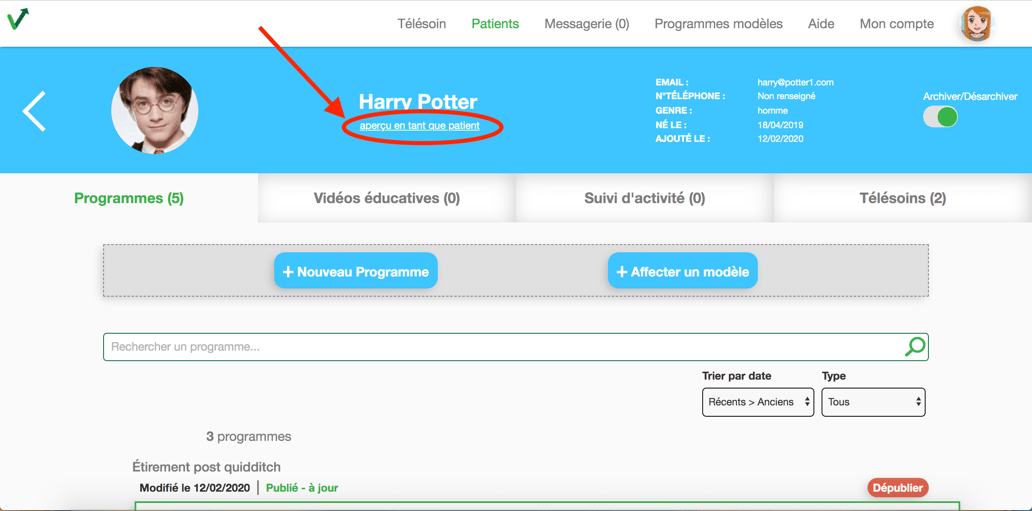Click the Non renseigné phone value
This screenshot has height=511, width=1032.
(x=787, y=96)
